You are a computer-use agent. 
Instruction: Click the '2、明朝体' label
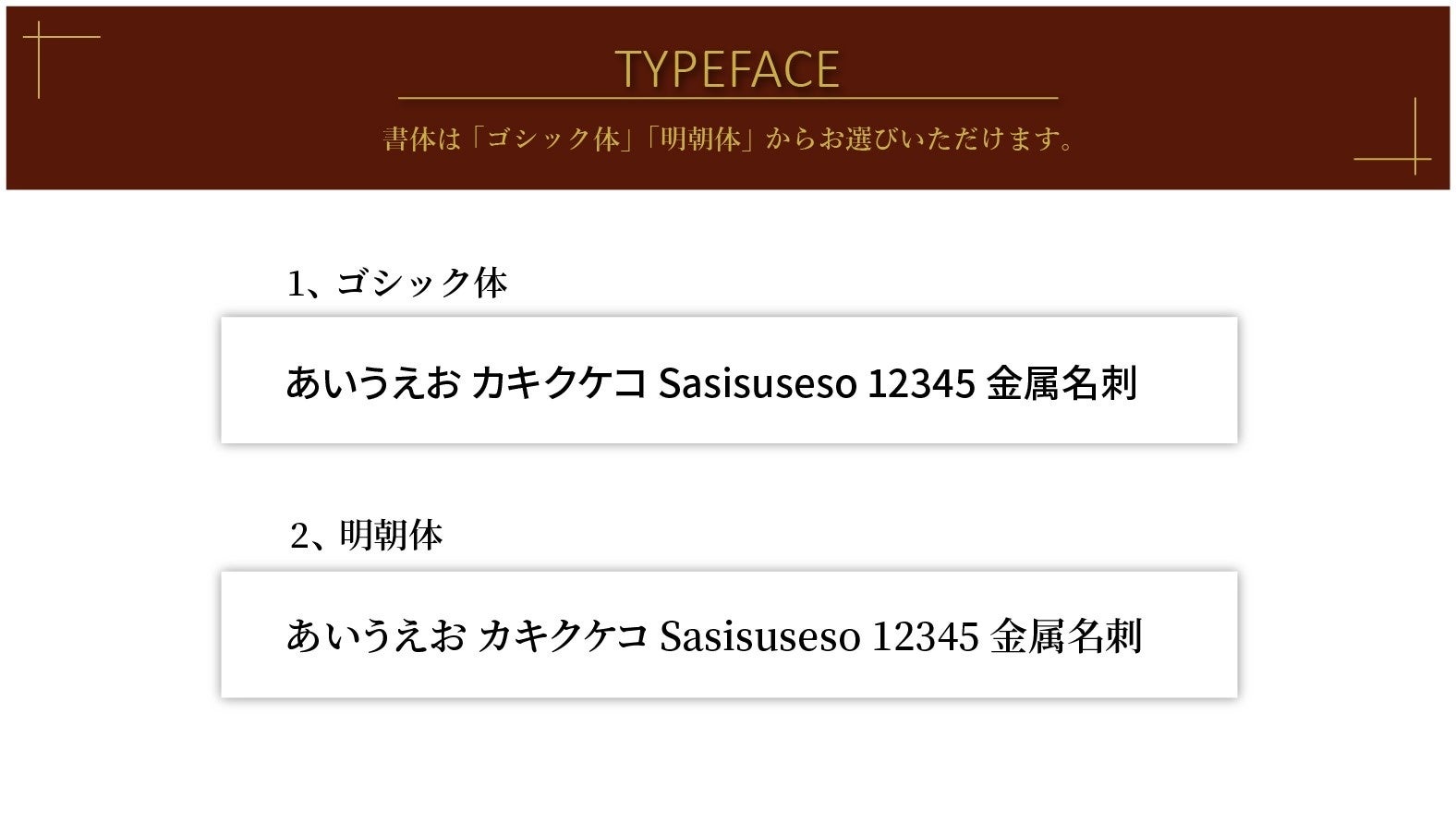click(366, 535)
